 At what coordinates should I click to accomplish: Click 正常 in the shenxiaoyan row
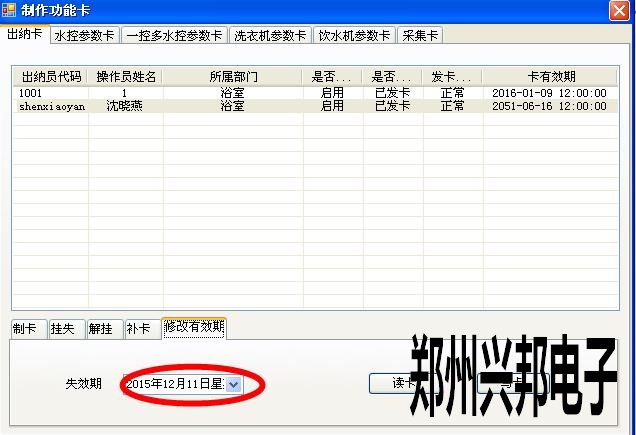(453, 106)
